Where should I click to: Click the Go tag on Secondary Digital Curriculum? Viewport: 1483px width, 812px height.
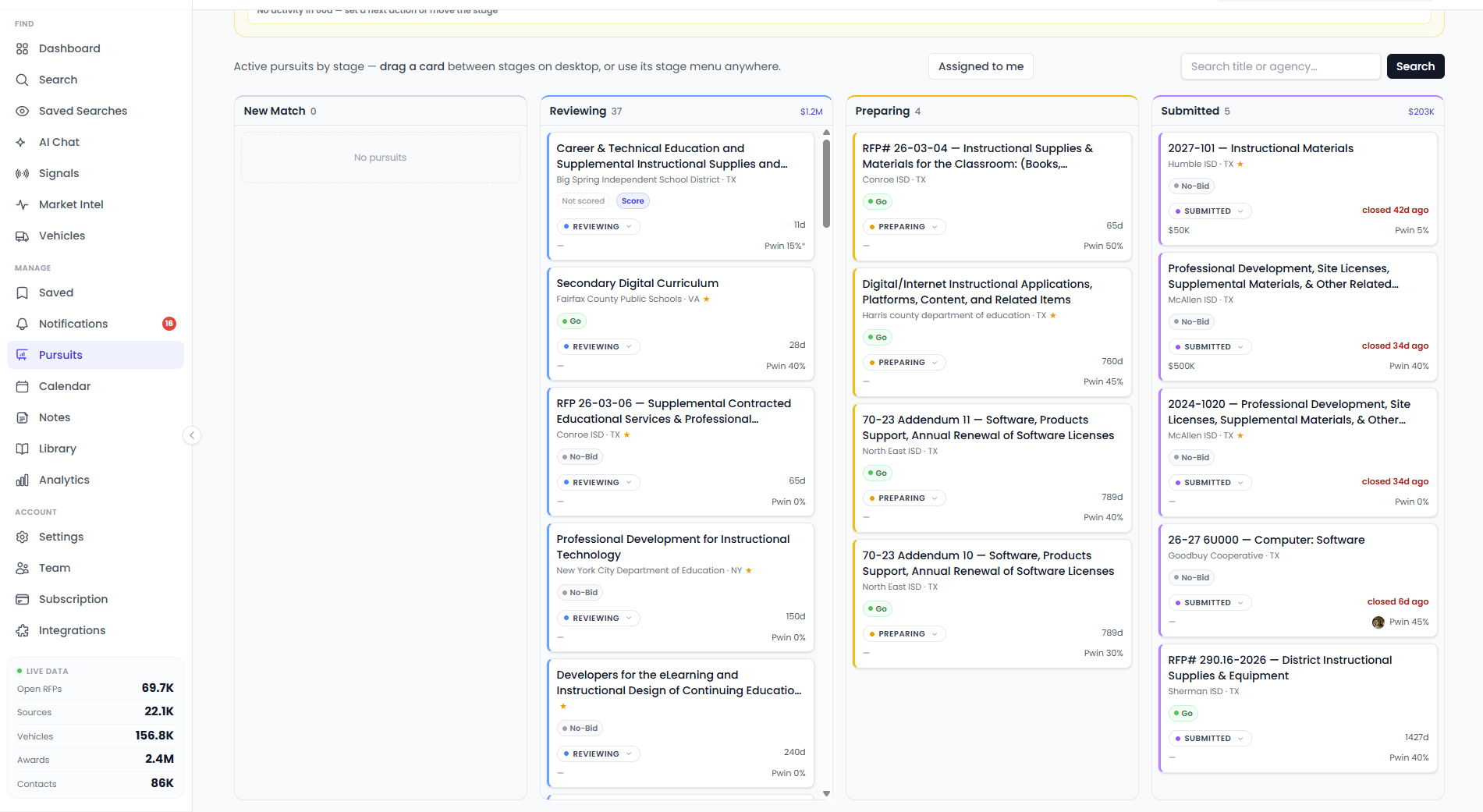click(x=572, y=321)
